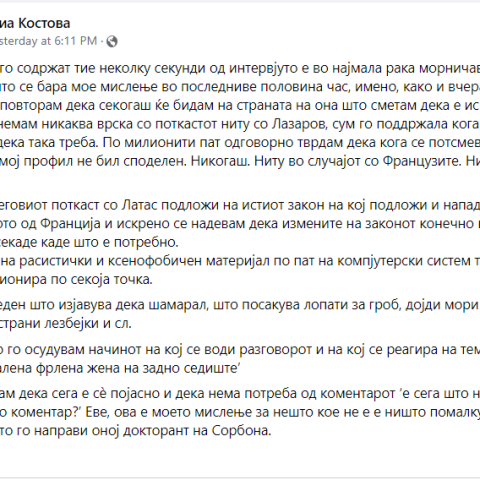The width and height of the screenshot is (480, 480).
Task: Click the word Сорбона in the last line
Action: pos(242,431)
